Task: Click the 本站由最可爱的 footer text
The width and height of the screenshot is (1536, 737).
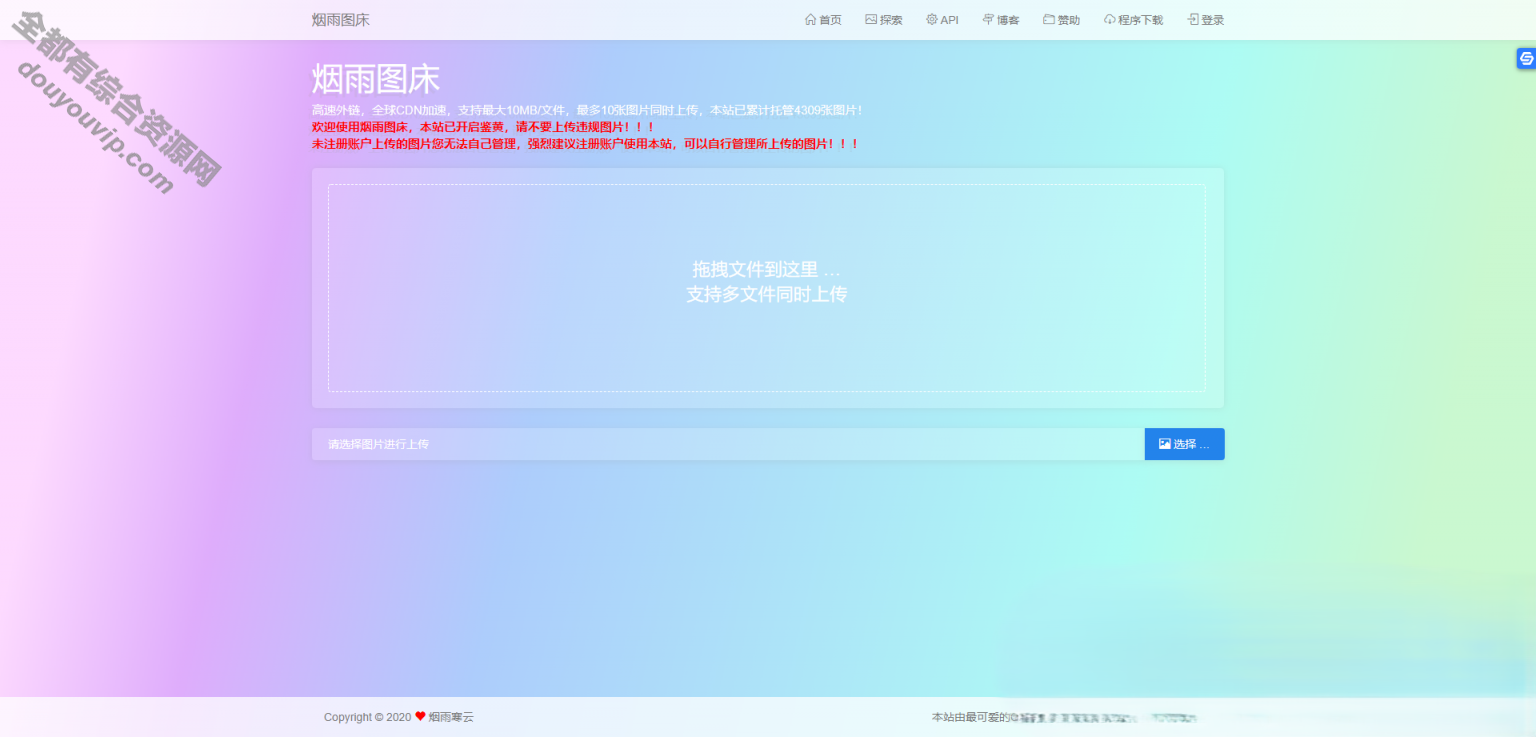Action: (x=970, y=717)
